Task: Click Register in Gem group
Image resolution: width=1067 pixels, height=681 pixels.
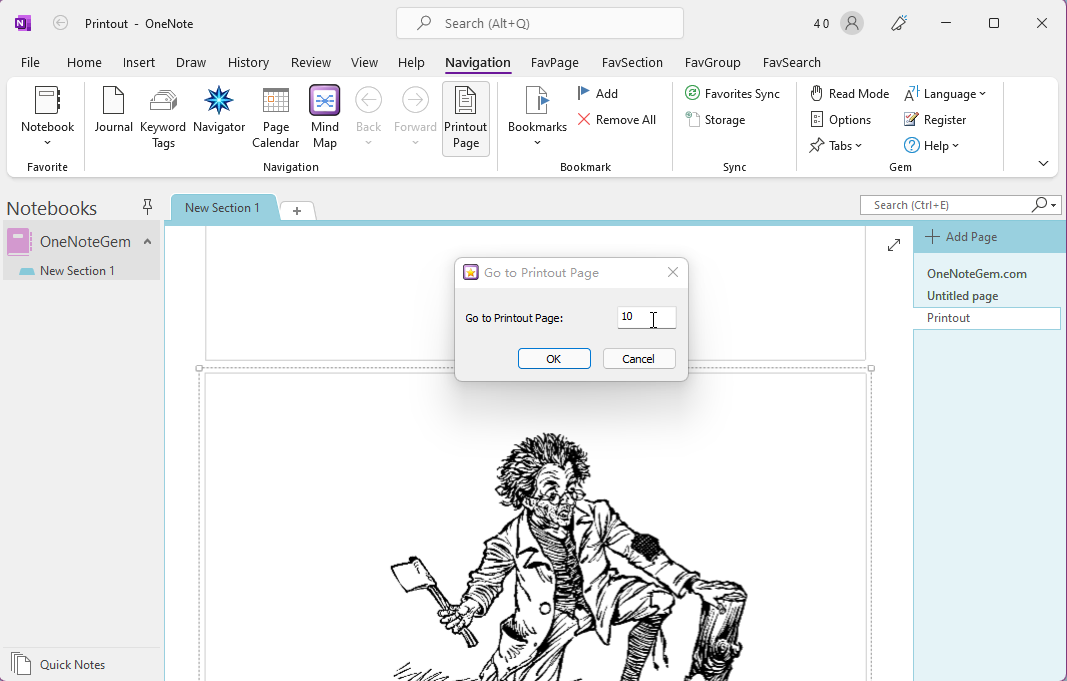Action: [x=935, y=120]
